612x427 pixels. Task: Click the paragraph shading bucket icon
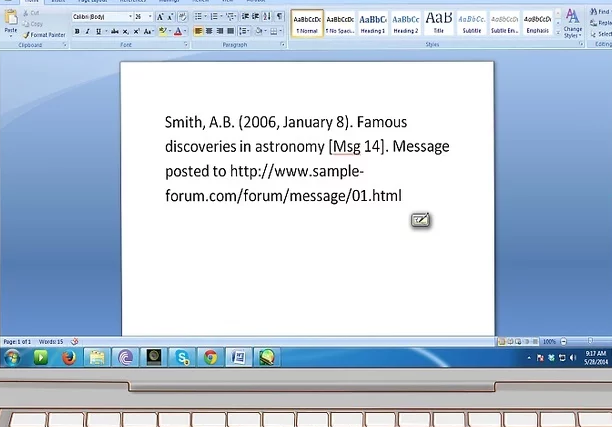pyautogui.click(x=258, y=31)
